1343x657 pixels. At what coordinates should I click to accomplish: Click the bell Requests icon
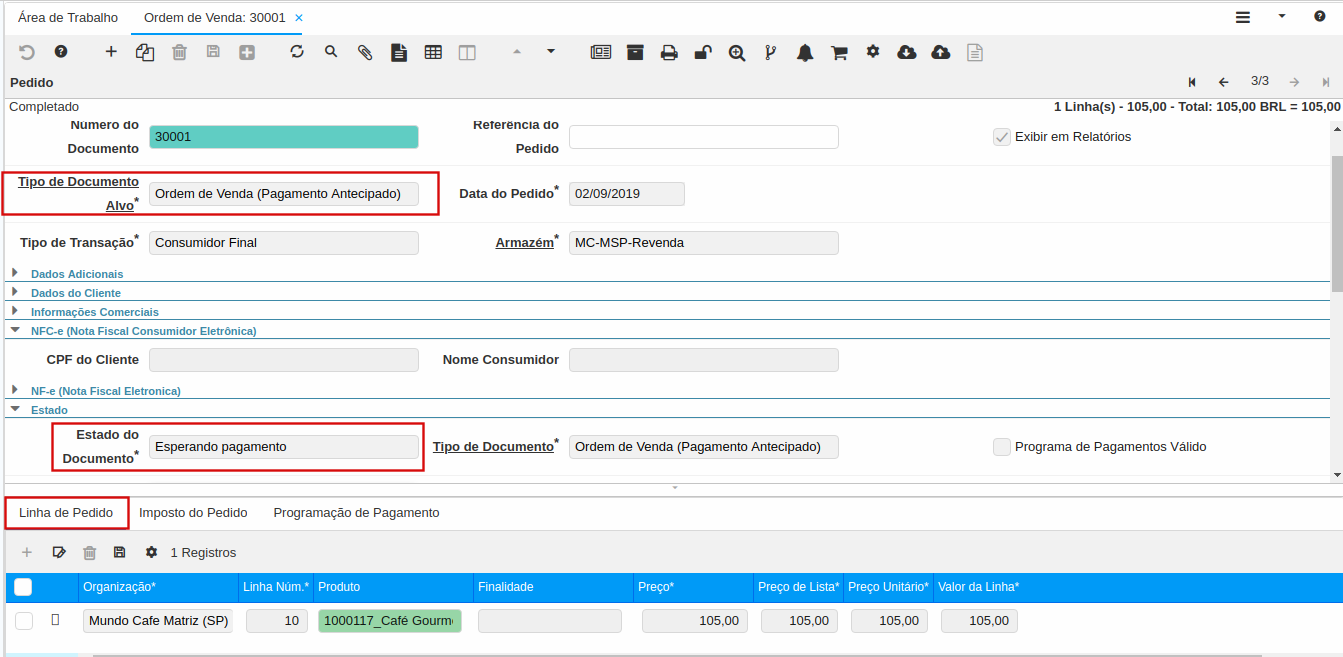point(805,53)
